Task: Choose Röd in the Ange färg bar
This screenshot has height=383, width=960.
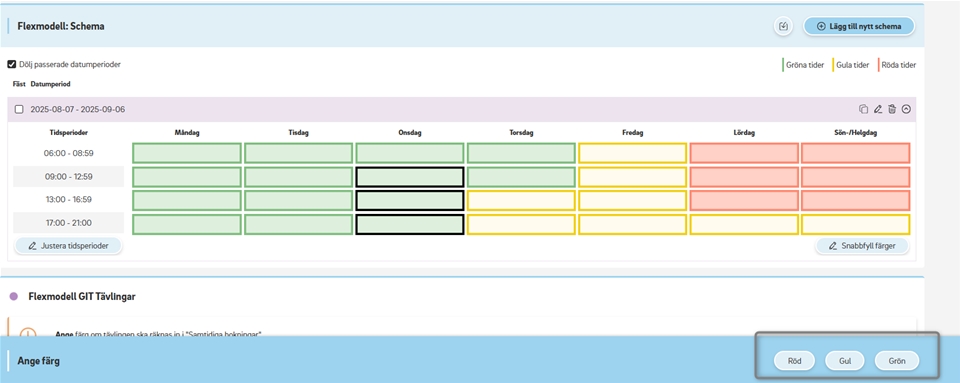Action: (x=794, y=361)
